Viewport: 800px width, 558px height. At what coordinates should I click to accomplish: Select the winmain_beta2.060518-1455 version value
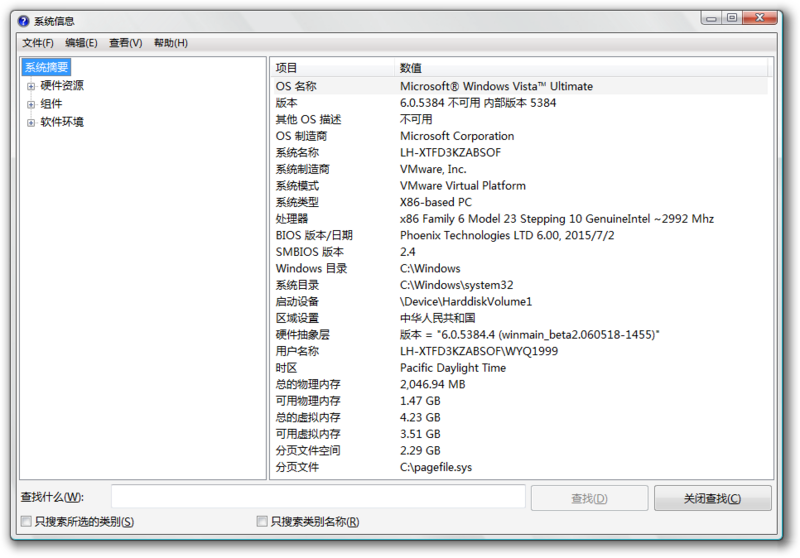529,335
